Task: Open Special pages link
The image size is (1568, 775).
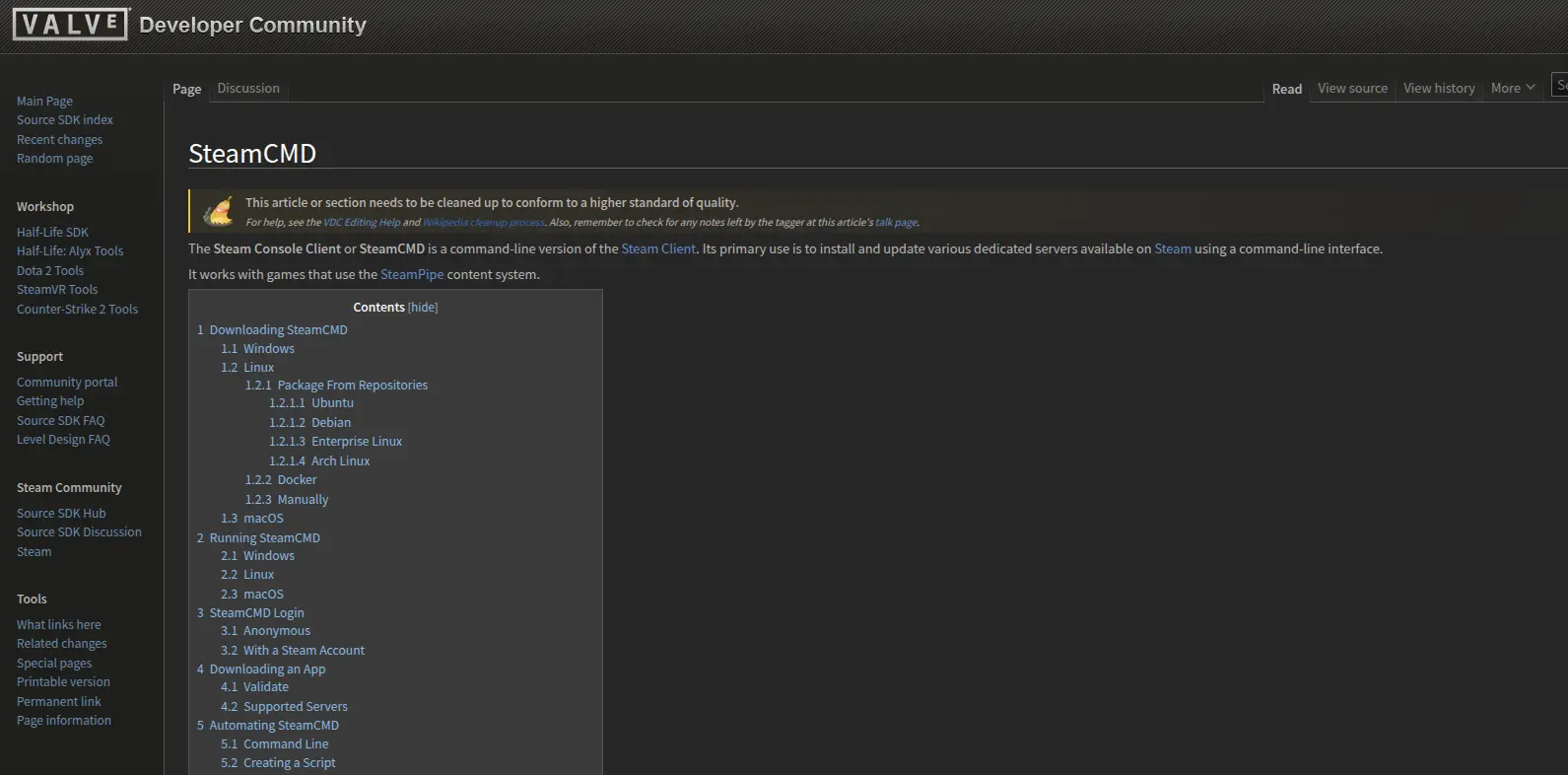Action: [x=54, y=663]
